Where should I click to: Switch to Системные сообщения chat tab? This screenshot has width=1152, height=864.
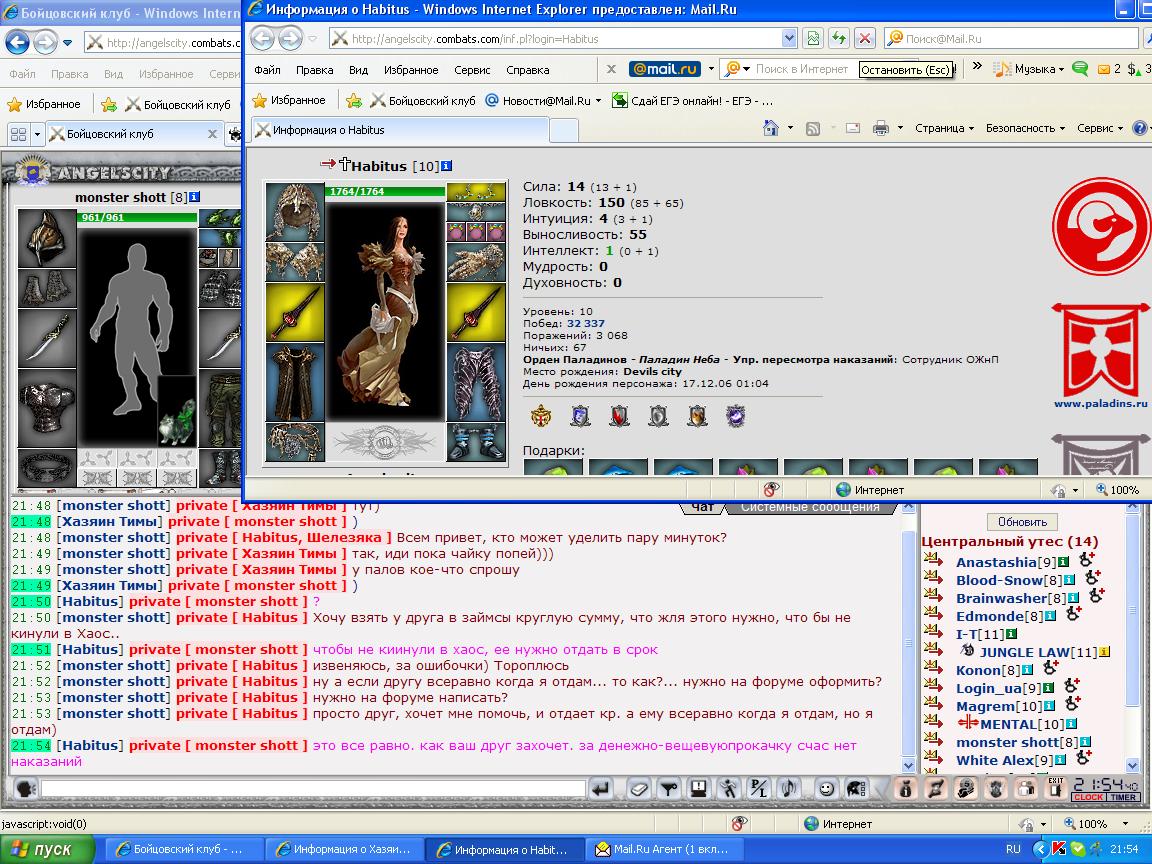[810, 507]
